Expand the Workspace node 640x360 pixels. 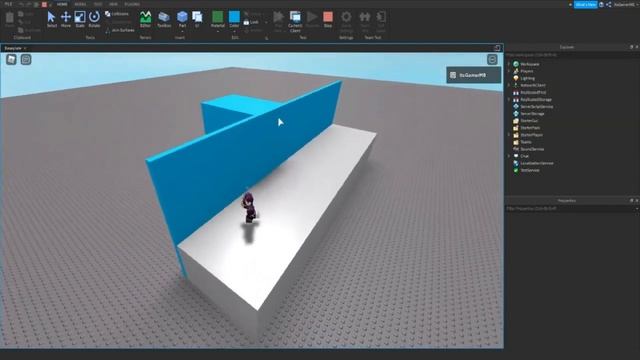pos(509,64)
